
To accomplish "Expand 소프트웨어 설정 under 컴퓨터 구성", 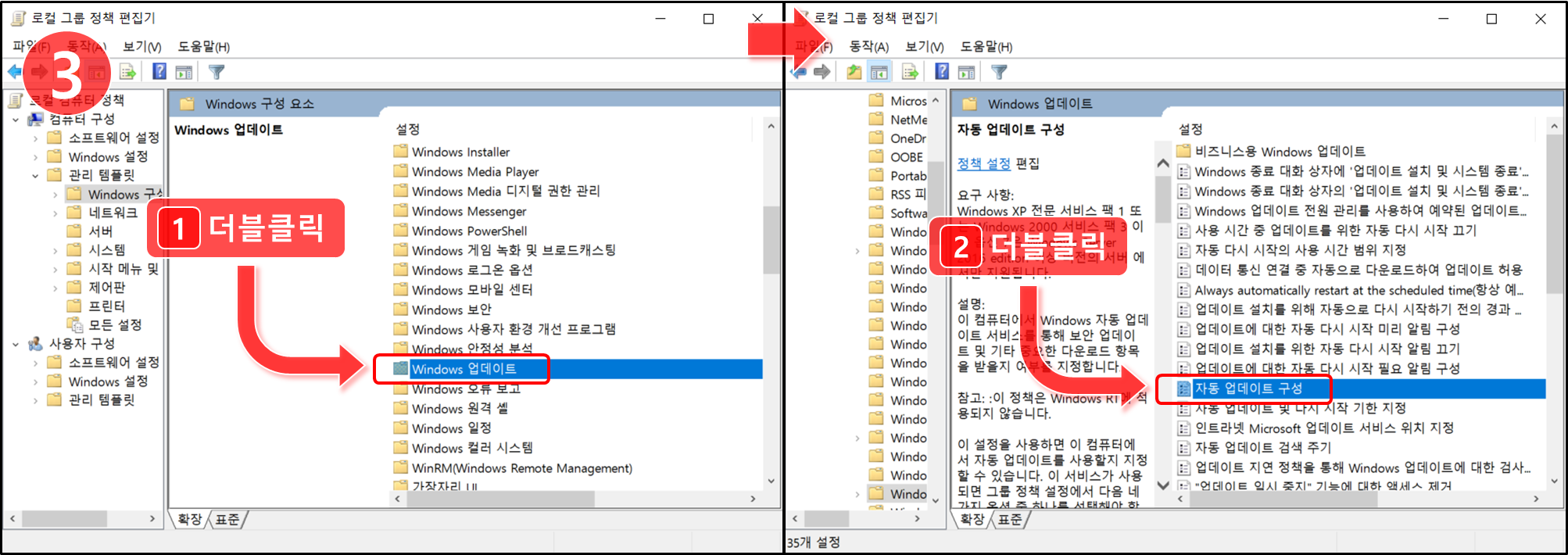I will 35,138.
